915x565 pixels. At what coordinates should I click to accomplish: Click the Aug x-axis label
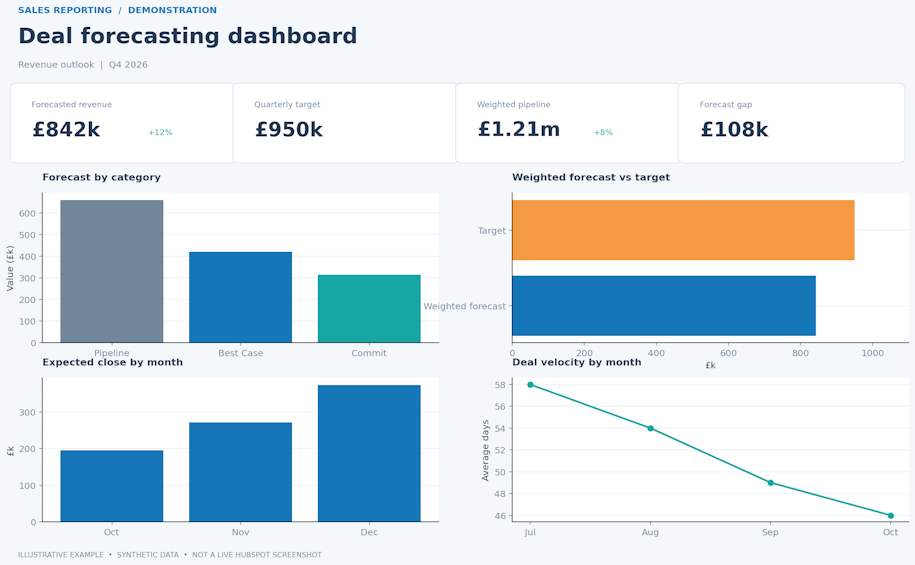click(x=650, y=532)
